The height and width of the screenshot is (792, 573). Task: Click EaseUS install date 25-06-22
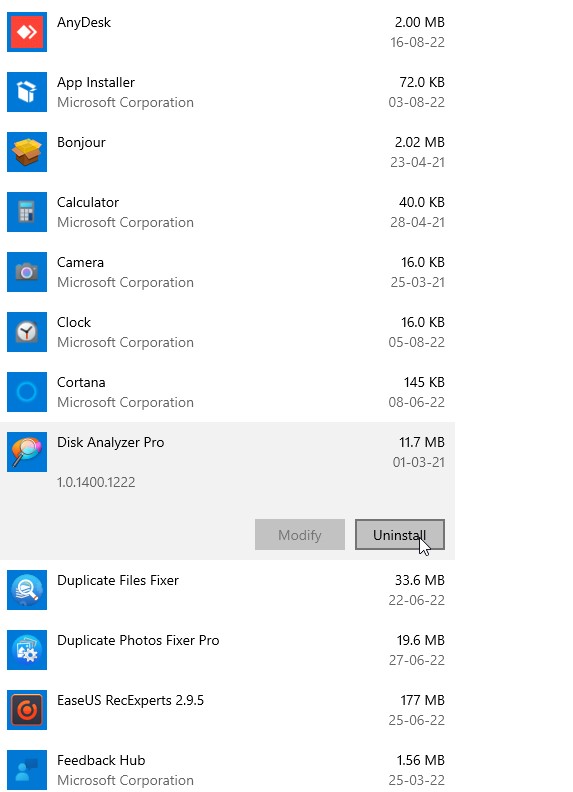click(417, 720)
